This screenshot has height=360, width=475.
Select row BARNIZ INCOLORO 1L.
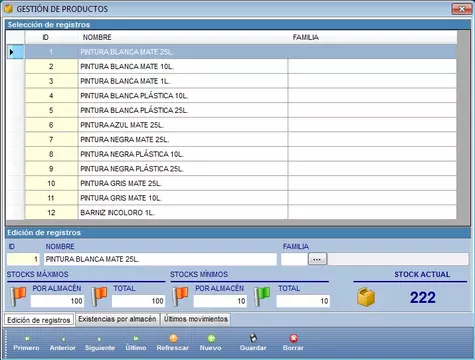[241, 213]
